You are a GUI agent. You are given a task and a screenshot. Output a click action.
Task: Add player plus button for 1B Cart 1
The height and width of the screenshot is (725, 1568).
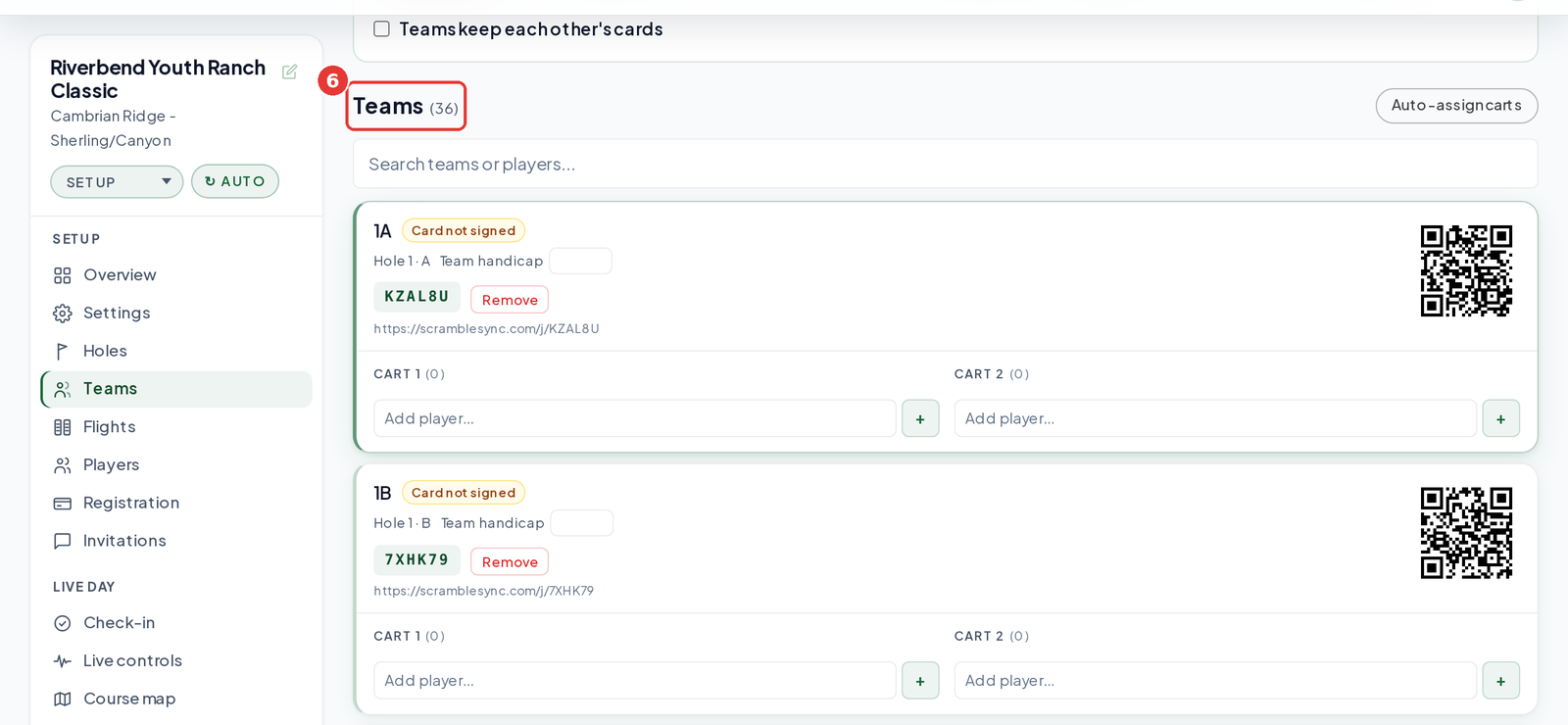tap(920, 681)
